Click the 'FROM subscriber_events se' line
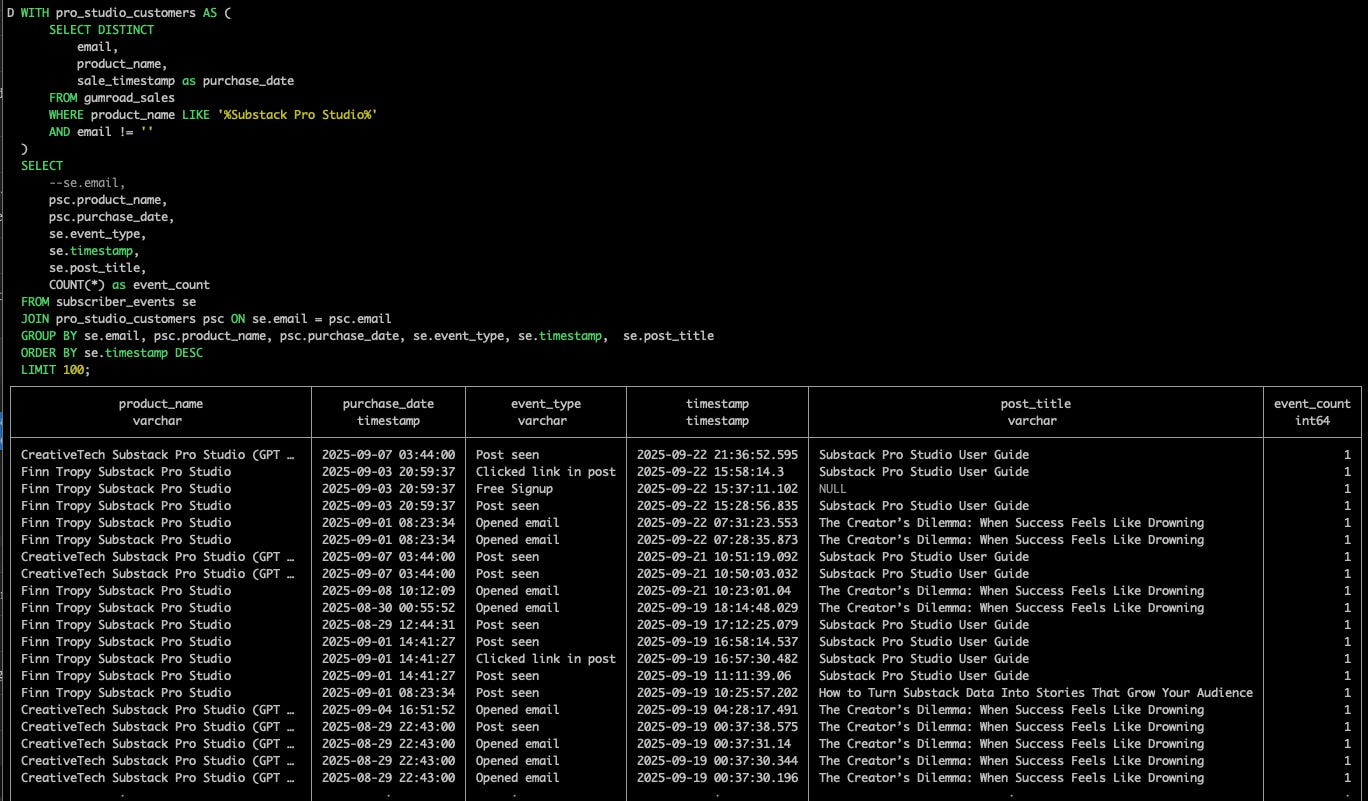The image size is (1368, 801). [x=108, y=302]
